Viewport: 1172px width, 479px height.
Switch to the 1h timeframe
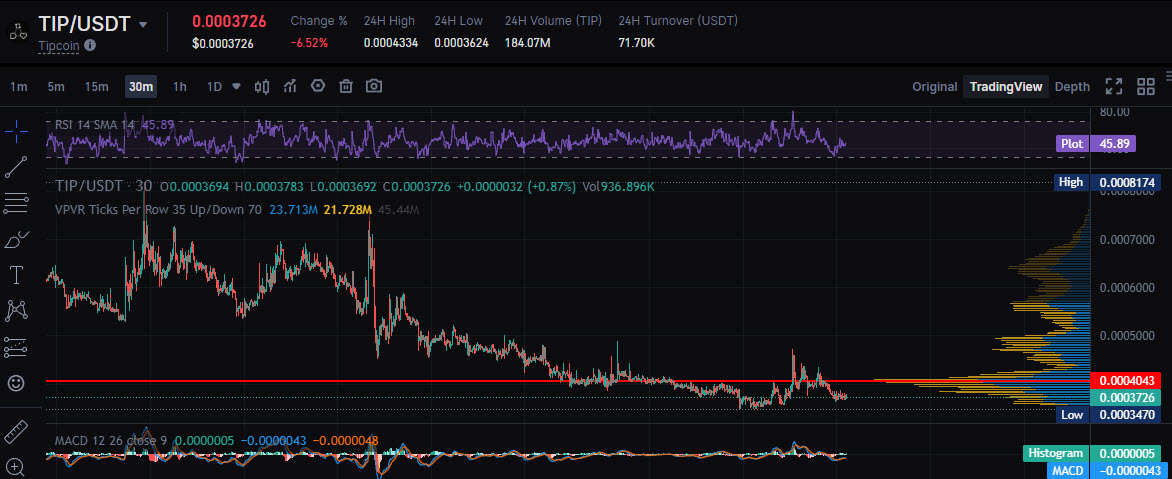pyautogui.click(x=180, y=87)
